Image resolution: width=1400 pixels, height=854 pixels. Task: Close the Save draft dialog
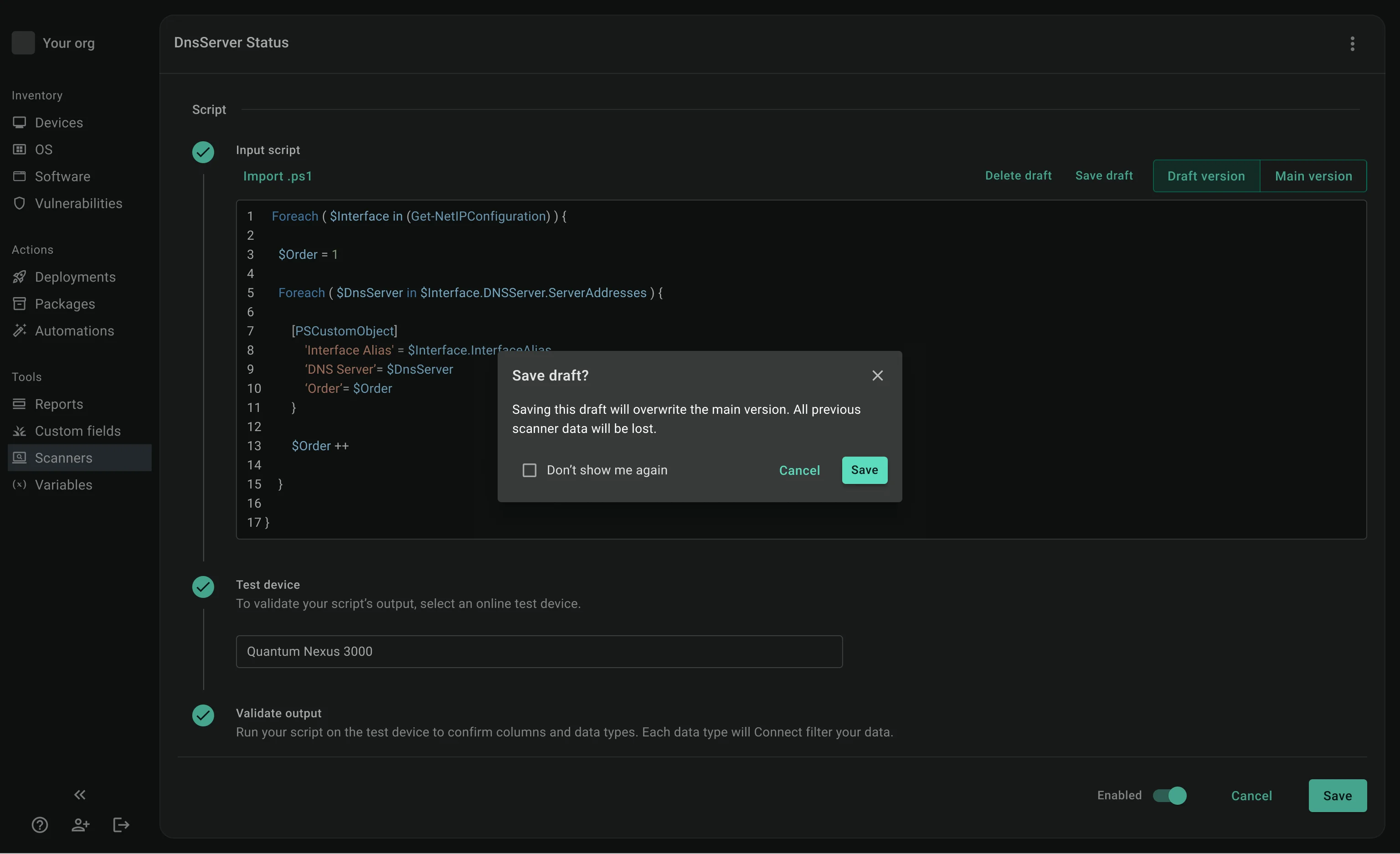point(877,376)
